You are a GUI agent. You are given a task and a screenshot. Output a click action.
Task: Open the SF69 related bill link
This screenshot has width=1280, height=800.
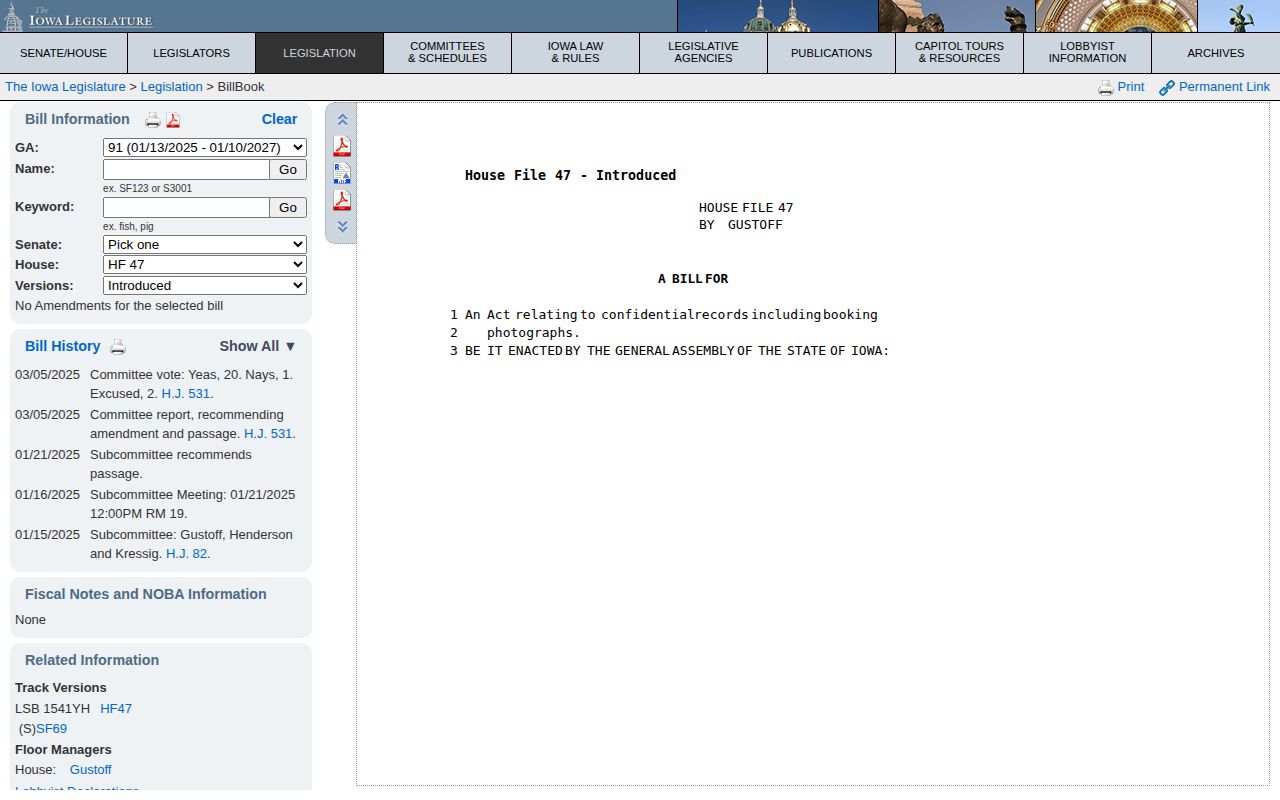(52, 729)
